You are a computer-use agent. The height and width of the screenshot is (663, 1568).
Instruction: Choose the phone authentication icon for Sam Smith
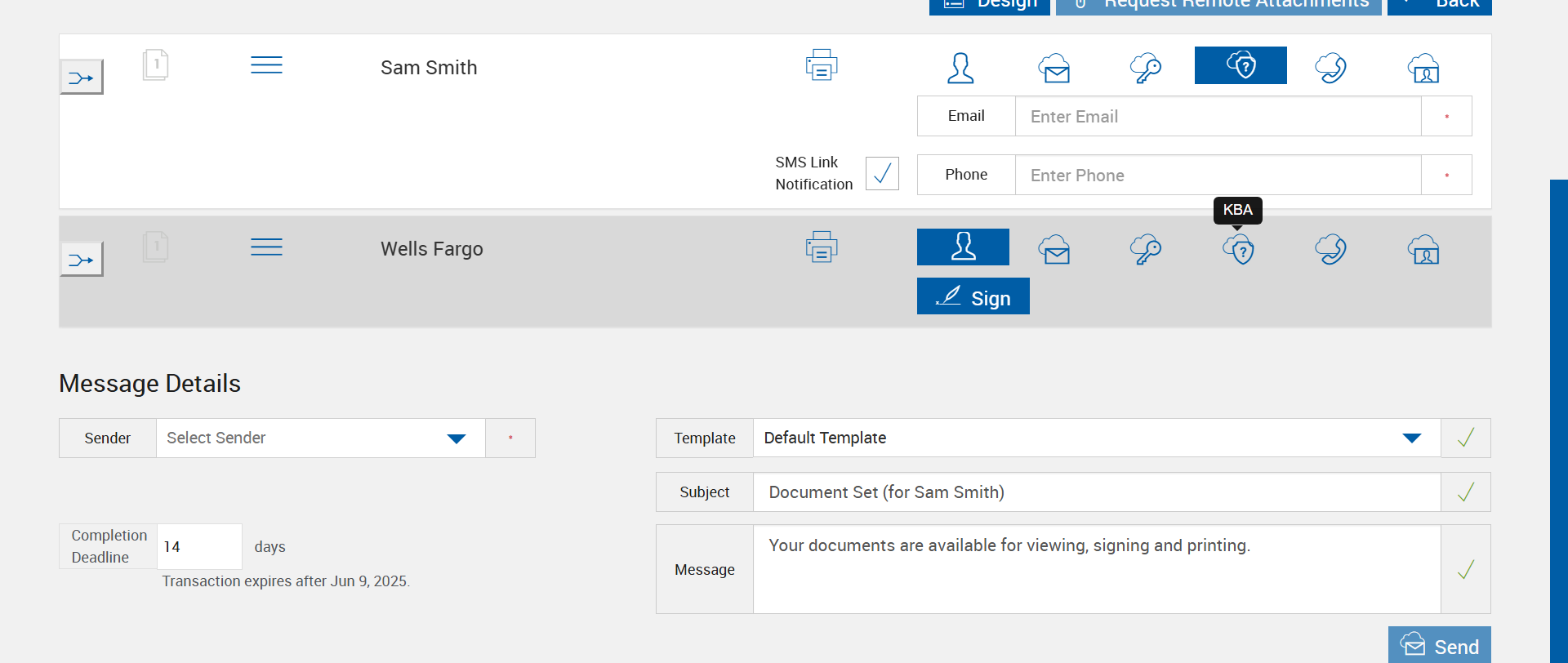tap(1330, 68)
